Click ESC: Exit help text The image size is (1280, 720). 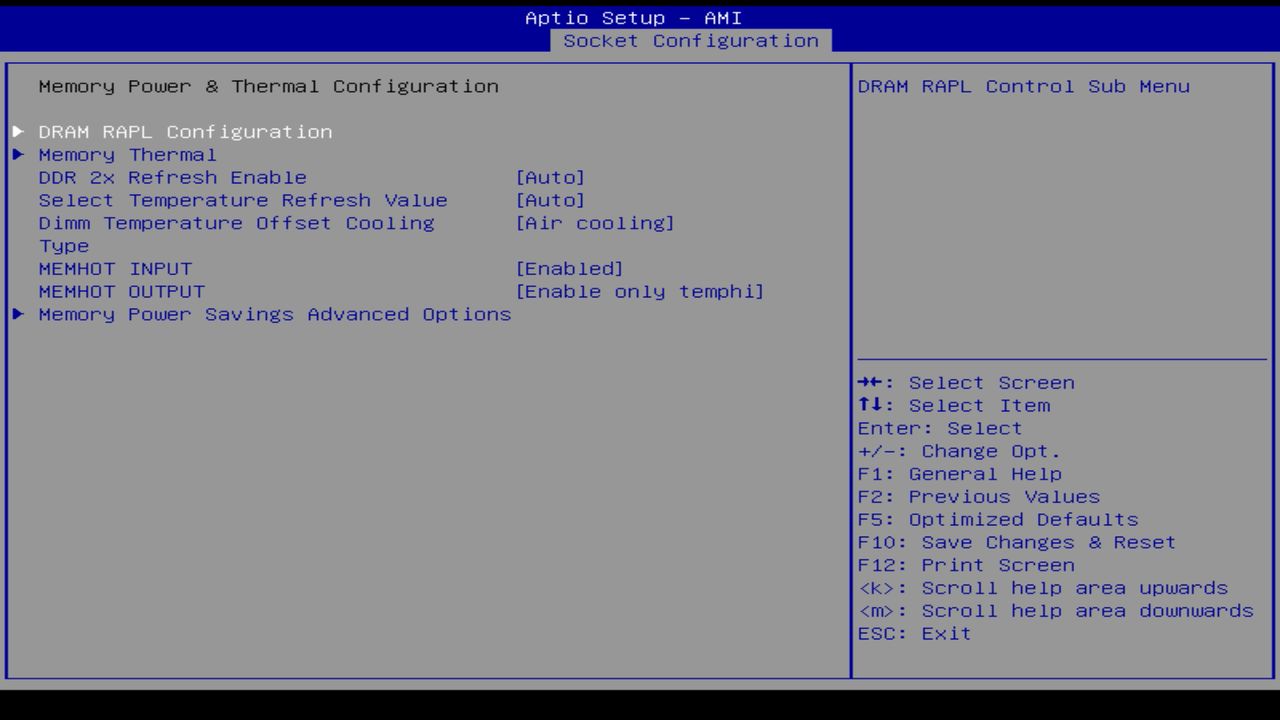913,633
